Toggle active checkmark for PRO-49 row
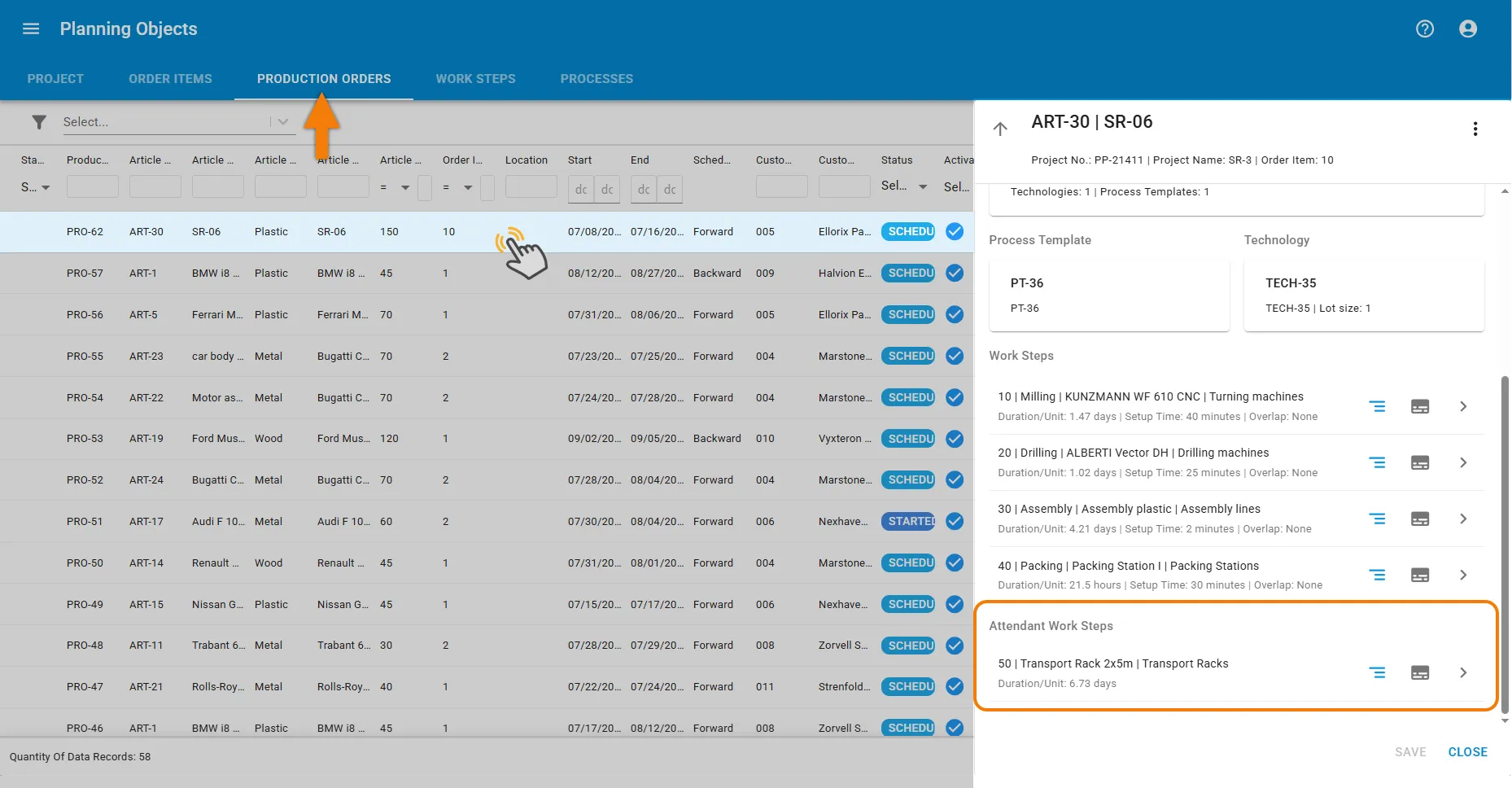The width and height of the screenshot is (1512, 788). point(955,604)
